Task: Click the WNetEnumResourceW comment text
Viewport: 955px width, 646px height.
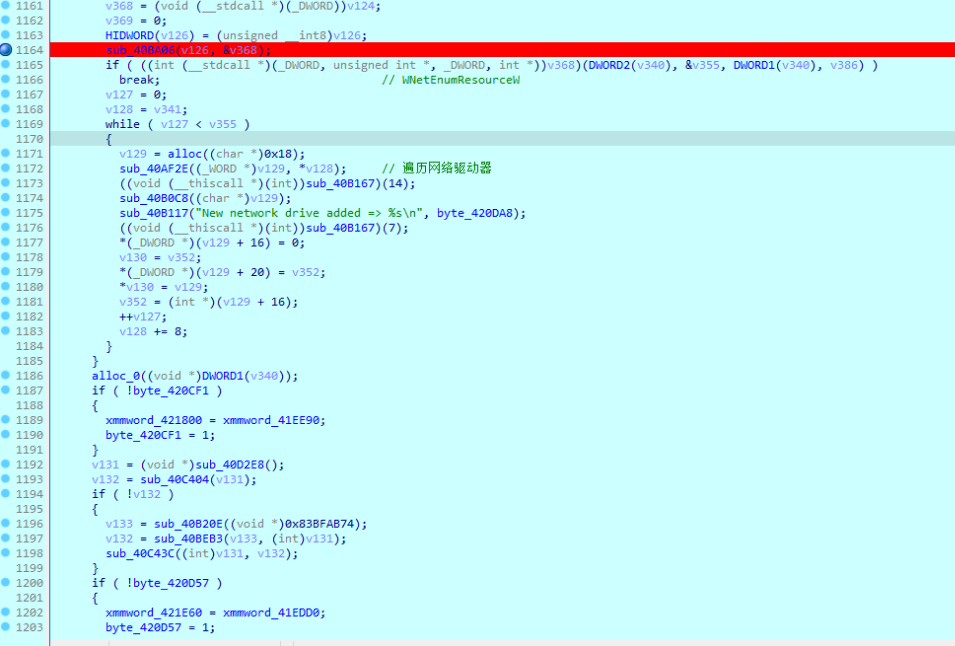Action: (460, 80)
